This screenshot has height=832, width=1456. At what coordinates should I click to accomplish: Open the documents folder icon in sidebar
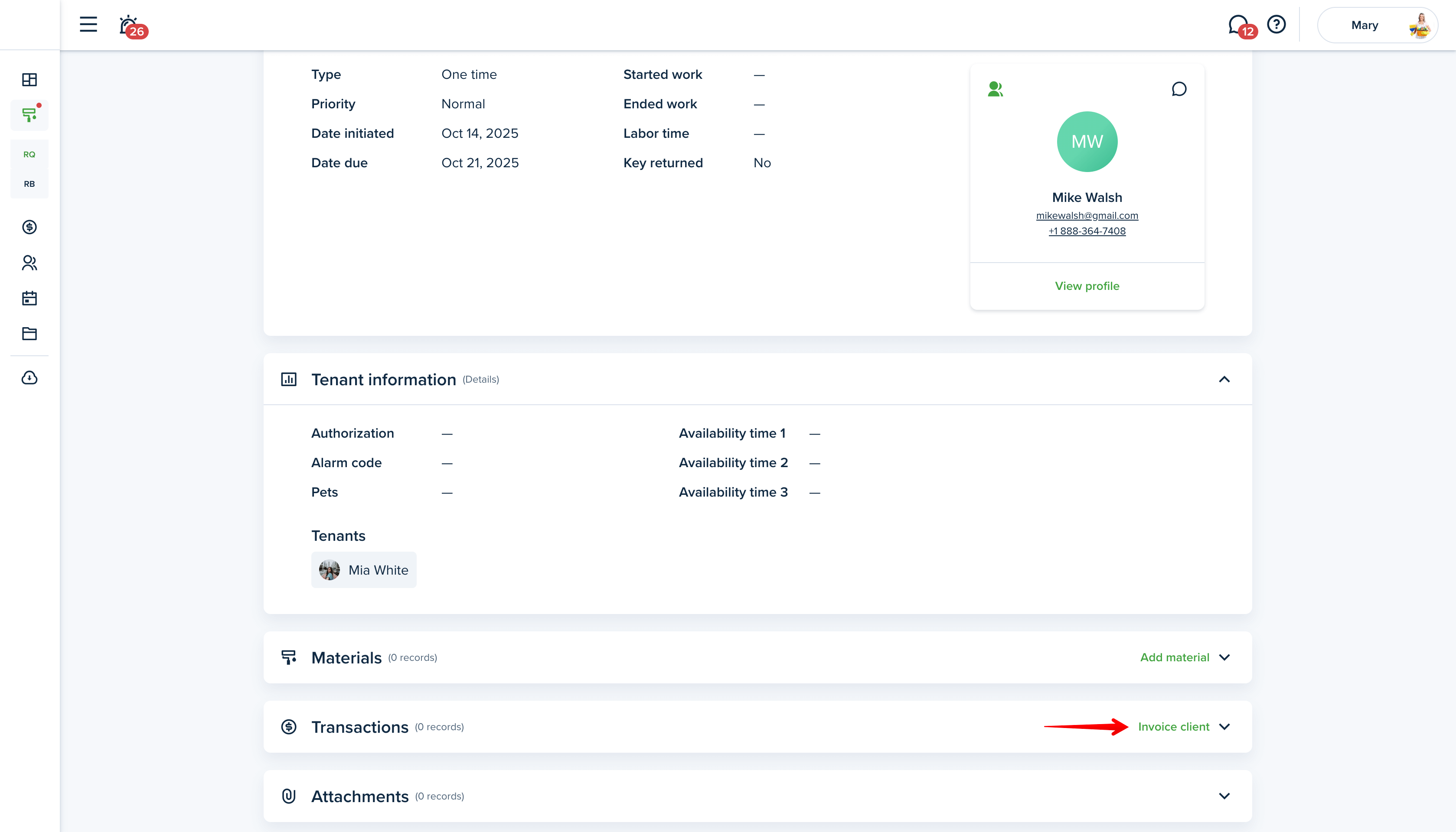pyautogui.click(x=29, y=334)
